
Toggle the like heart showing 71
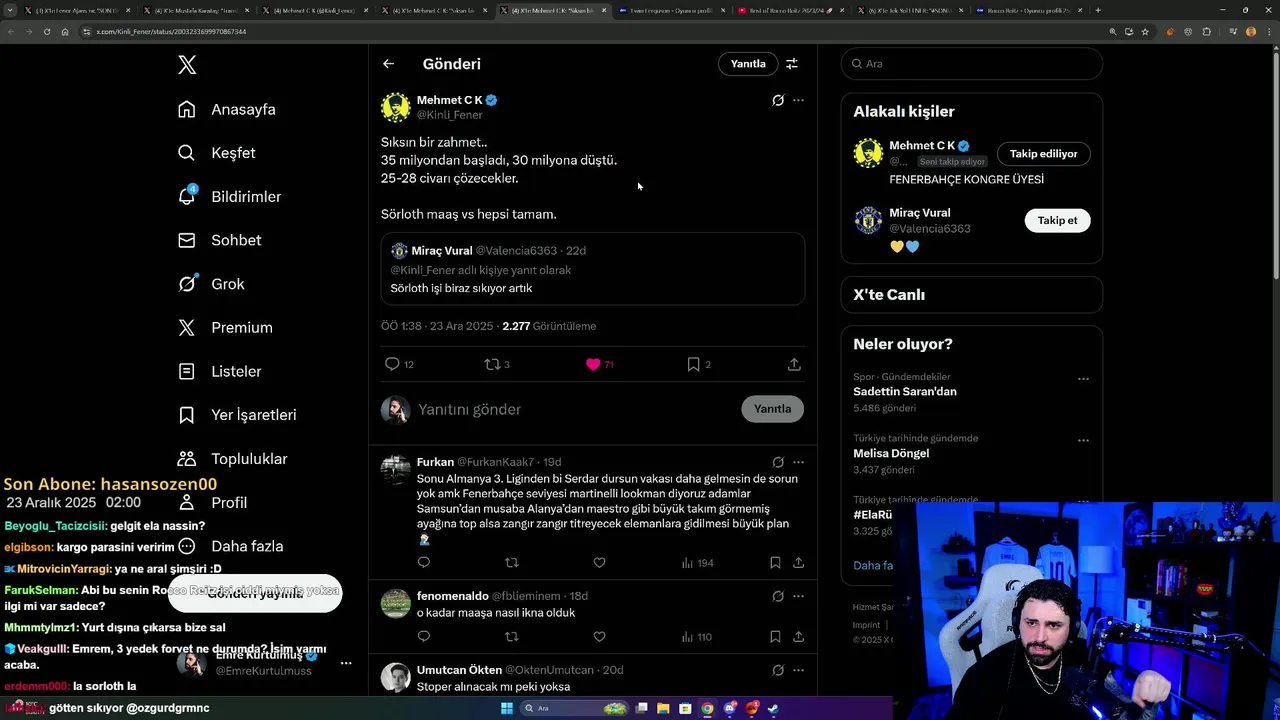(593, 364)
